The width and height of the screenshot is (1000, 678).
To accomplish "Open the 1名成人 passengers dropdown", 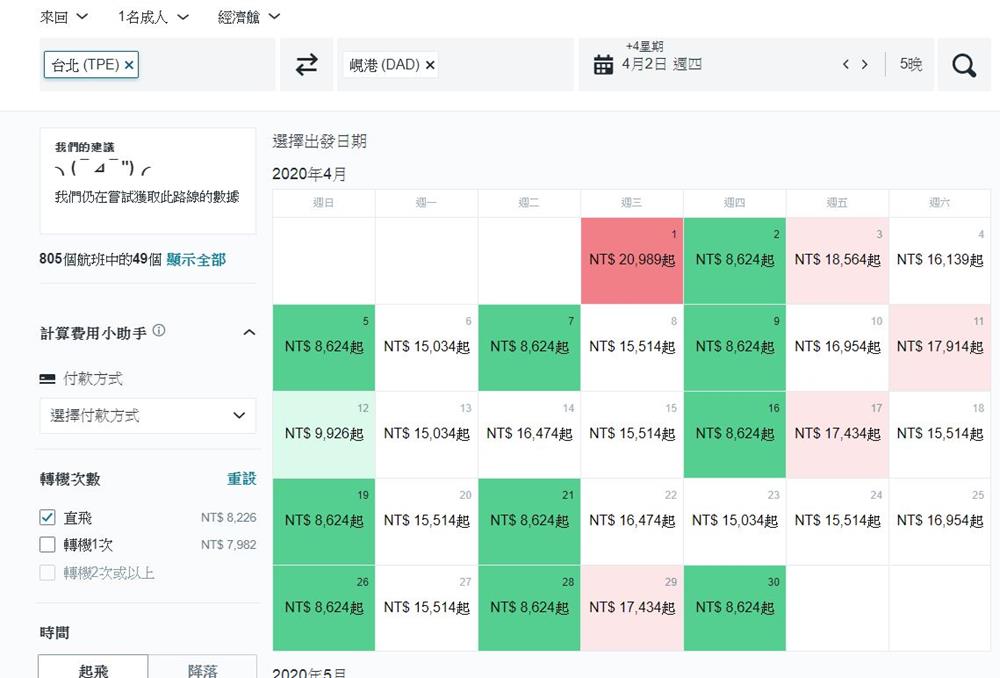I will click(155, 17).
